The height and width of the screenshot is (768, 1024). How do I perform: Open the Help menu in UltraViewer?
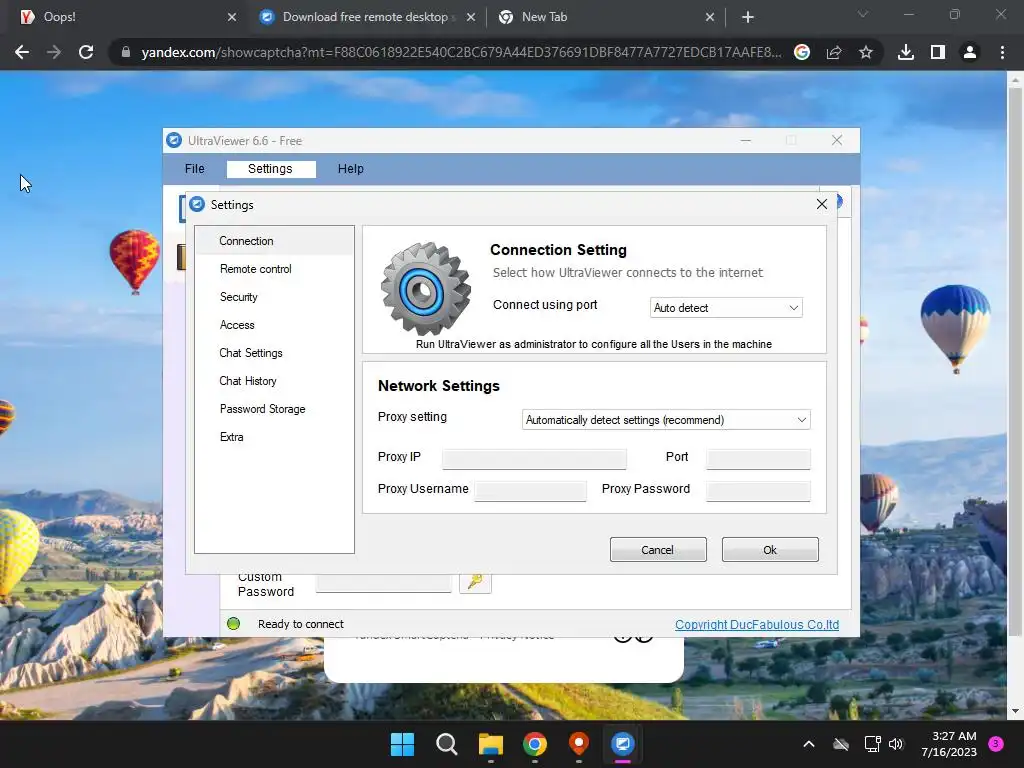(351, 168)
